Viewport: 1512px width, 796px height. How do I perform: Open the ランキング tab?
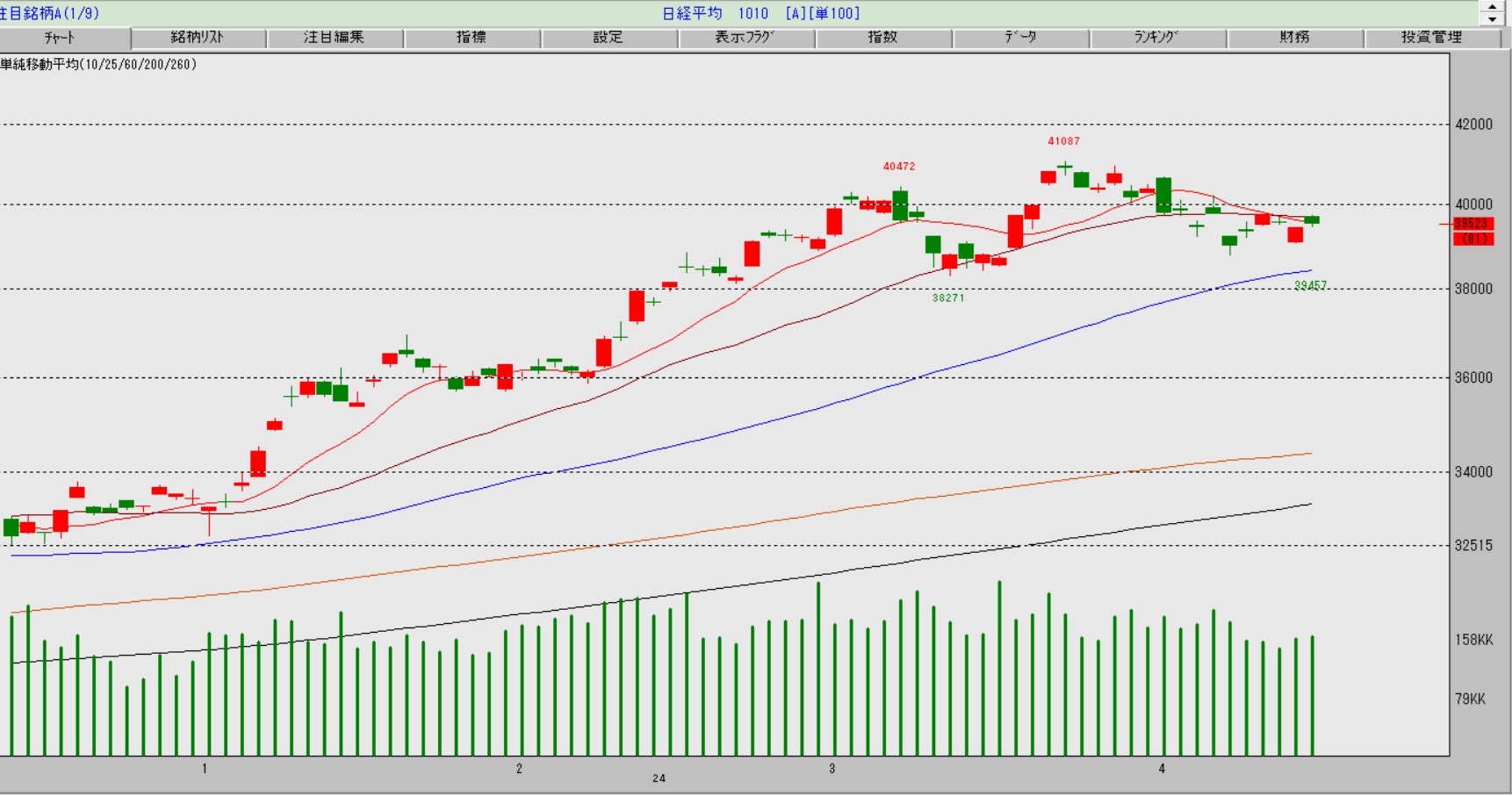tap(1157, 38)
